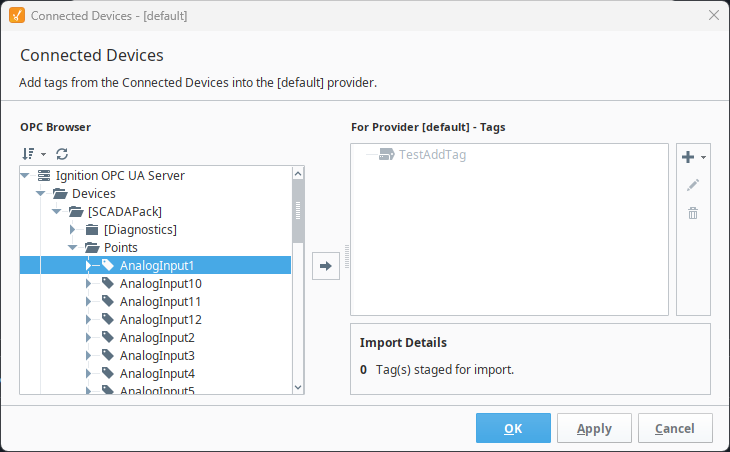Image resolution: width=730 pixels, height=452 pixels.
Task: Click the AnalogInput10 tag icon
Action: coord(108,283)
